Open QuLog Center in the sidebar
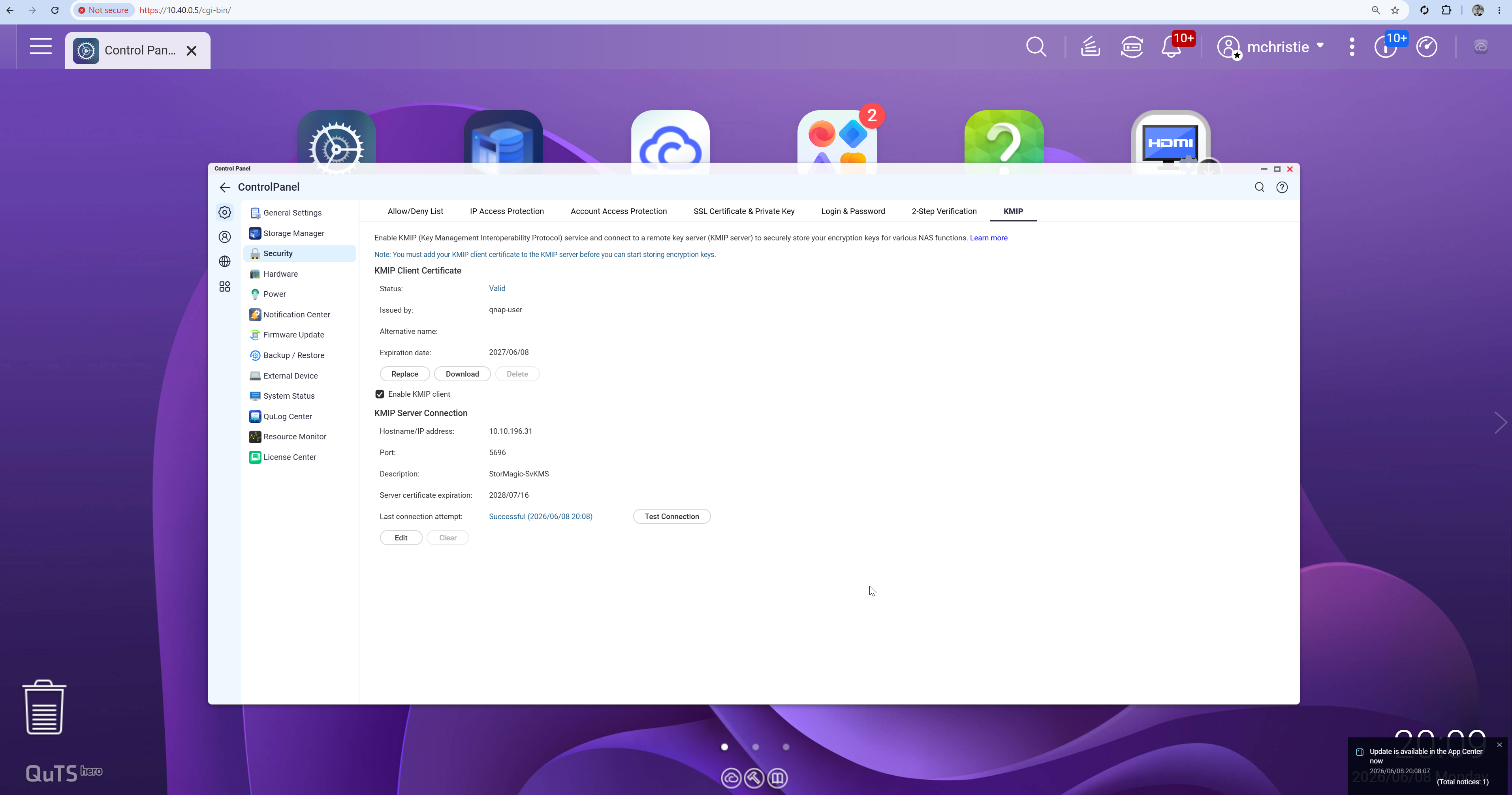1512x795 pixels. 299,416
